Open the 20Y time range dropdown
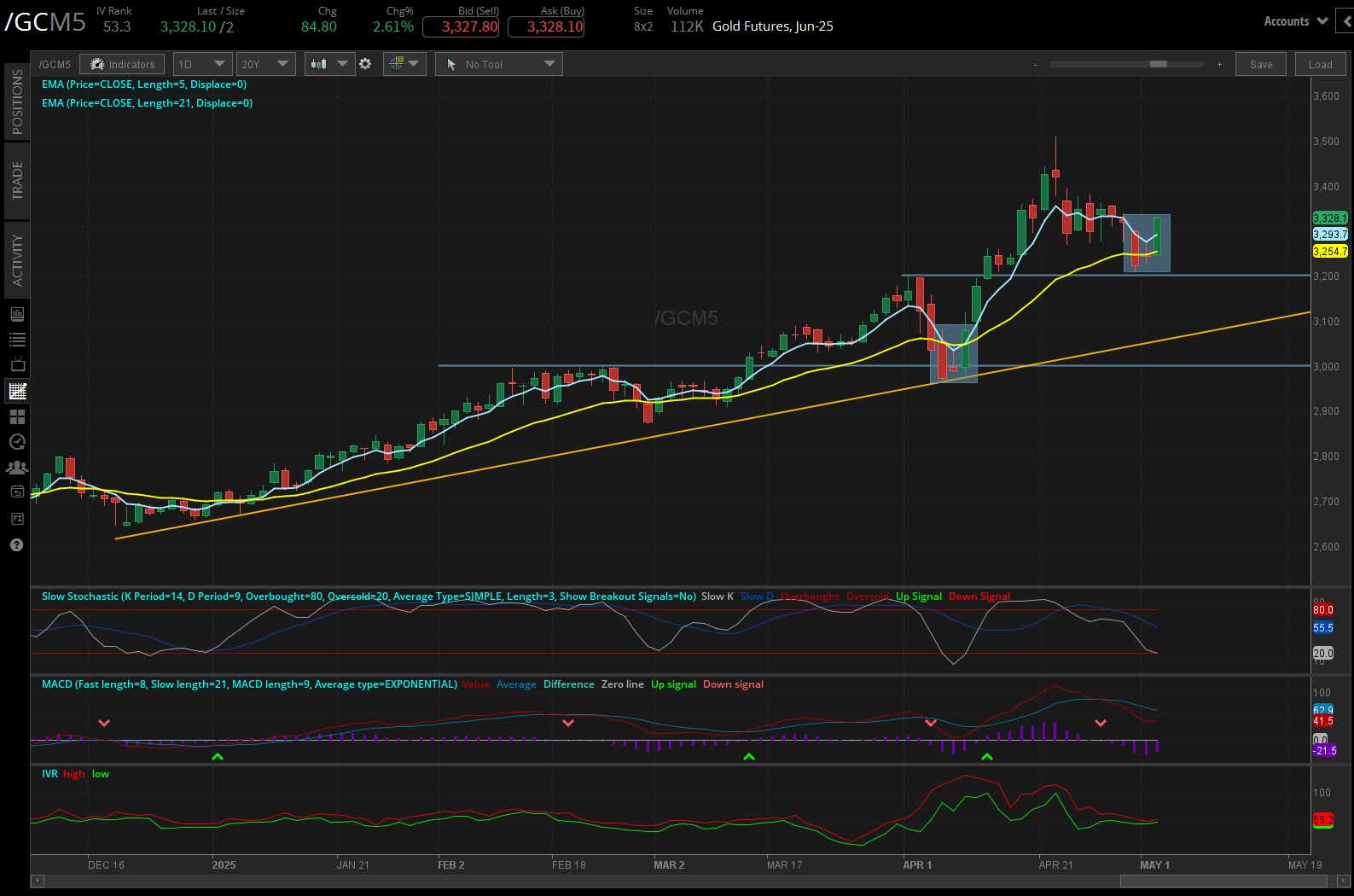The image size is (1354, 896). [x=265, y=64]
